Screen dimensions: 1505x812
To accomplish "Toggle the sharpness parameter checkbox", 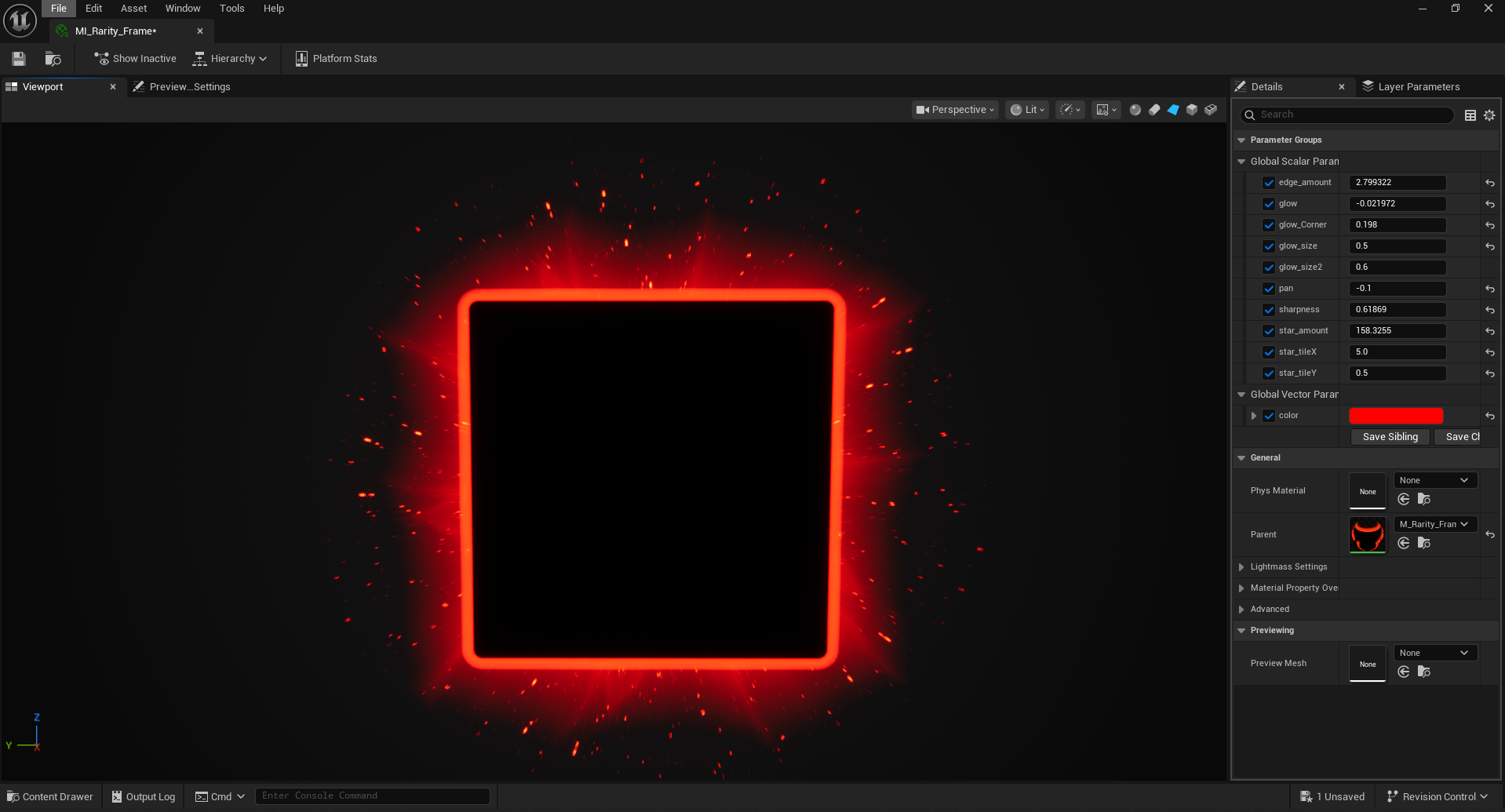I will [1269, 310].
